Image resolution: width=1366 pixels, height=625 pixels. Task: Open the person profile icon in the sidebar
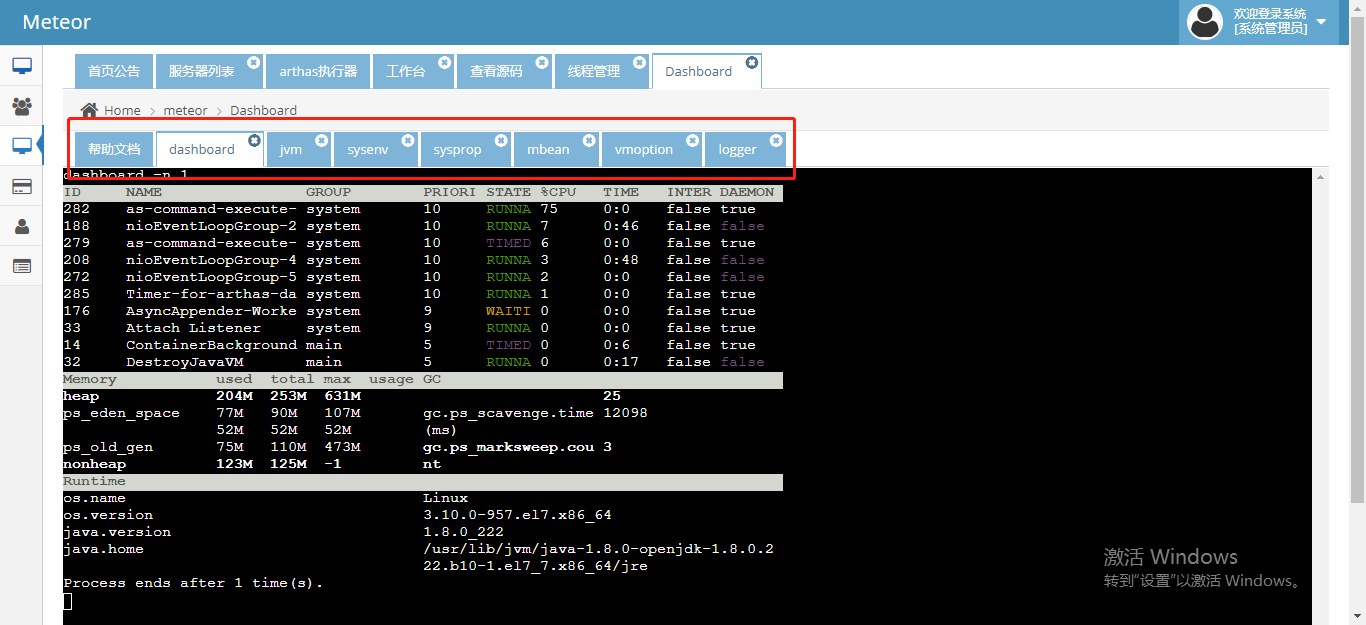coord(21,225)
